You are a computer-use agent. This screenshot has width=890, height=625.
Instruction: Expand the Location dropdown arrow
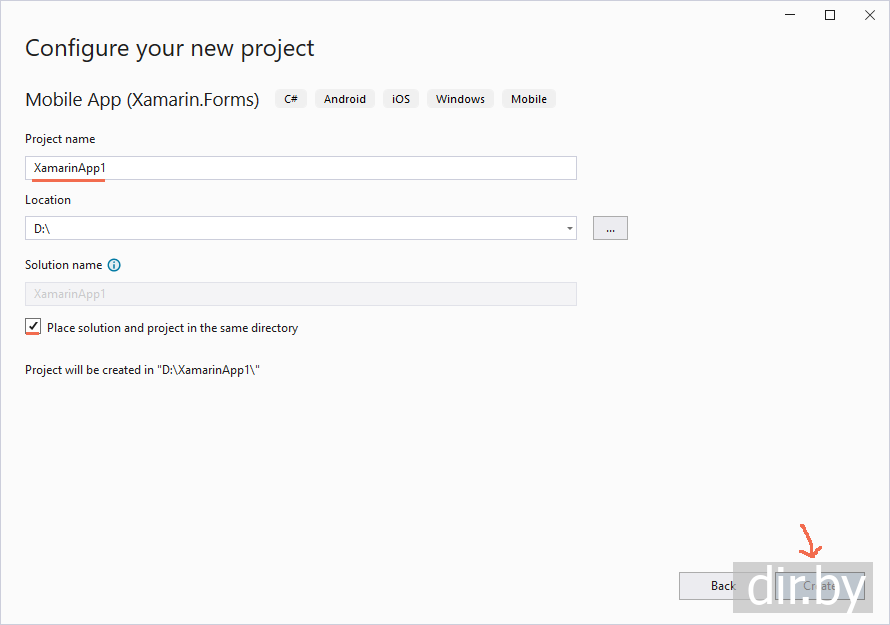tap(570, 228)
